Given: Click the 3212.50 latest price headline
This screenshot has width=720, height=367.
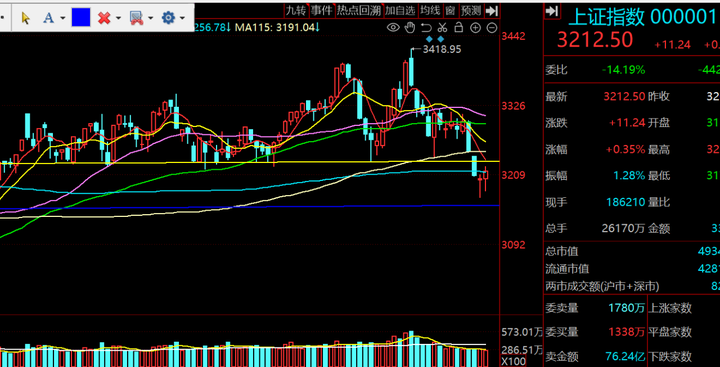Looking at the screenshot, I should pyautogui.click(x=595, y=40).
